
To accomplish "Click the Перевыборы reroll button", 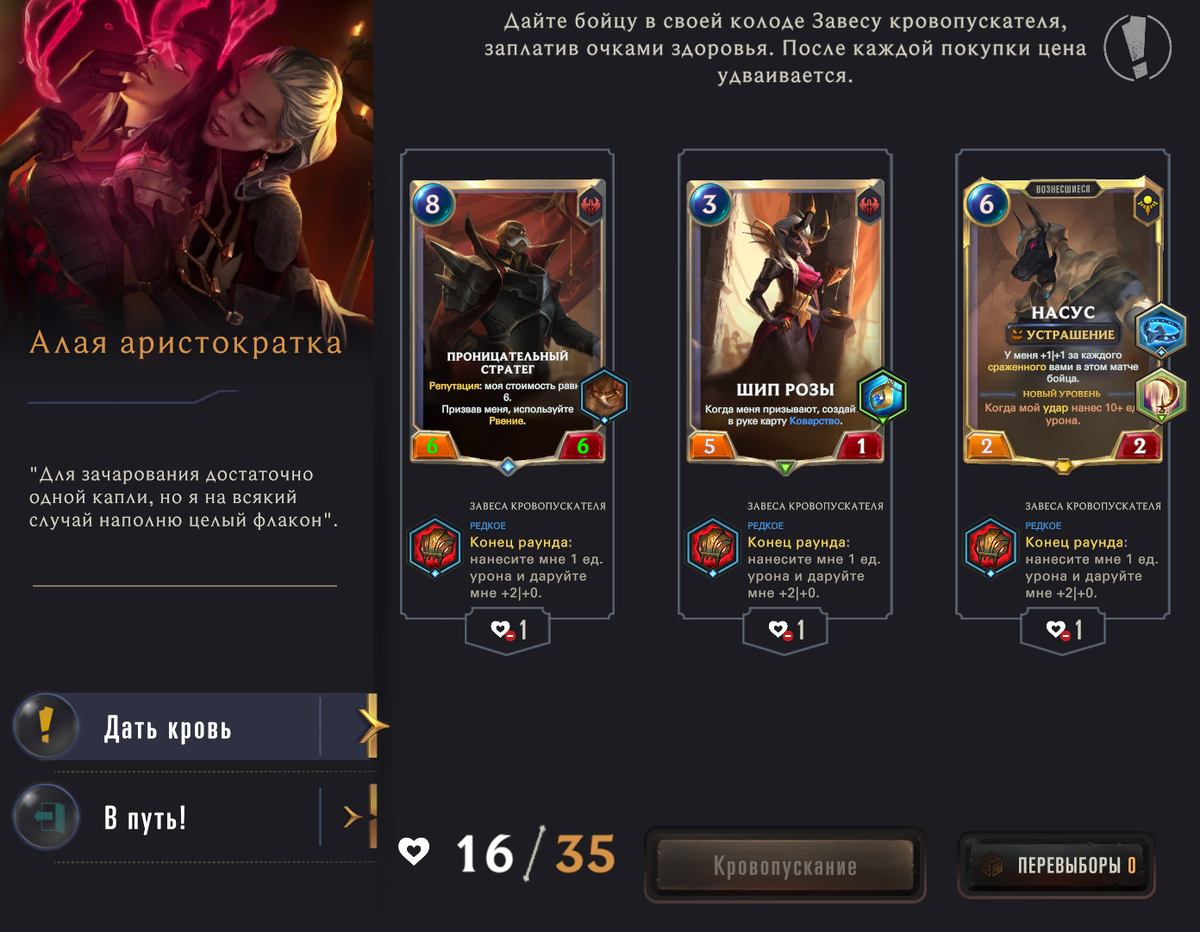I will click(x=1056, y=866).
